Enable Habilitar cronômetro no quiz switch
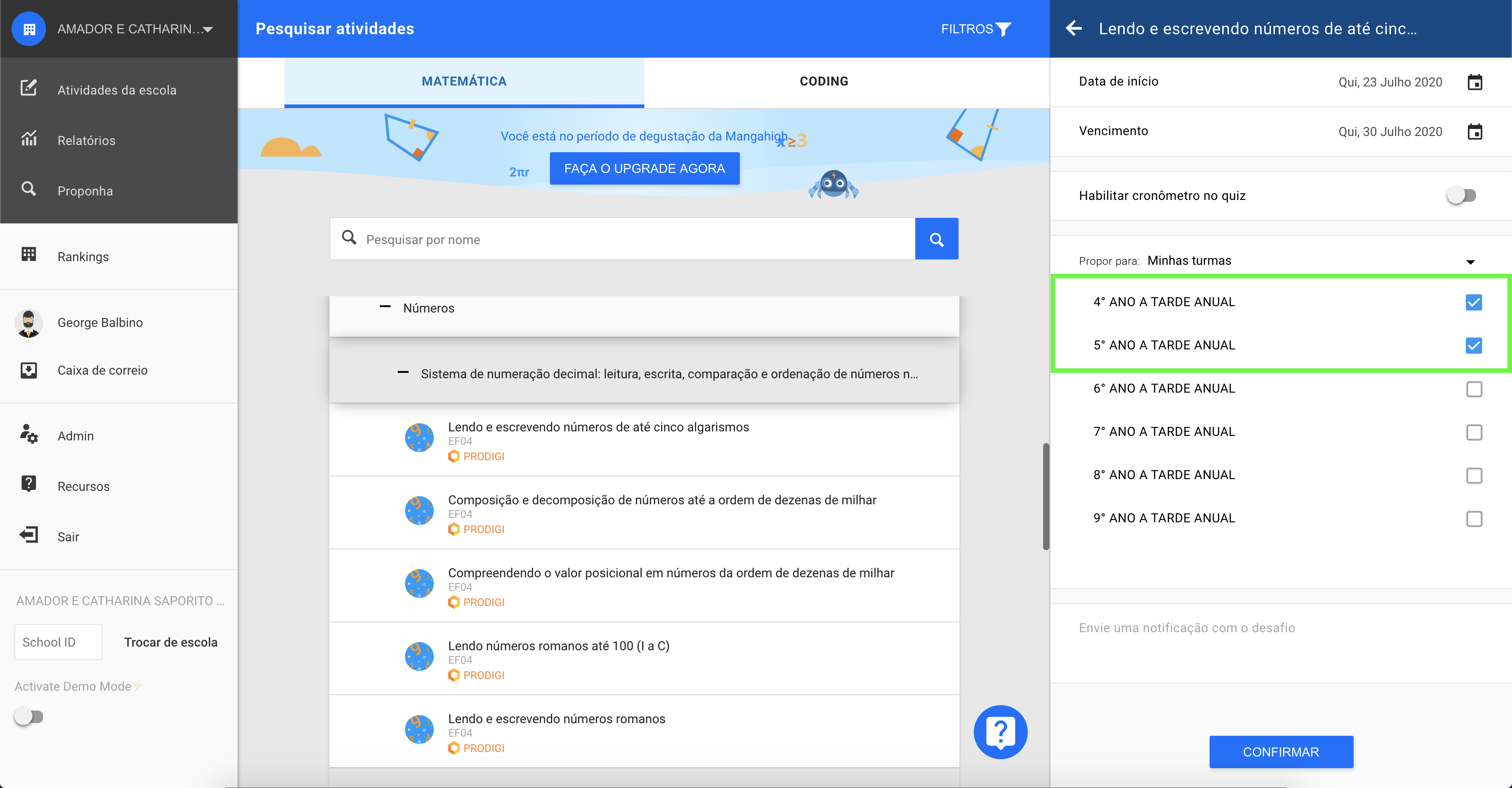 click(x=1462, y=195)
